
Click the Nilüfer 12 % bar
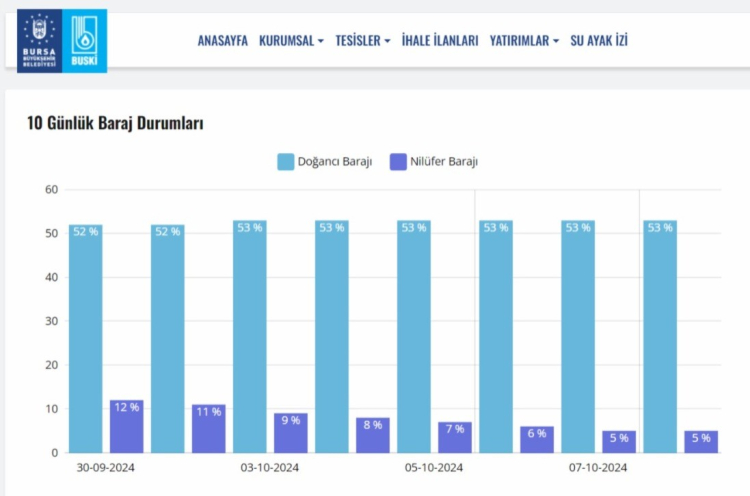127,427
